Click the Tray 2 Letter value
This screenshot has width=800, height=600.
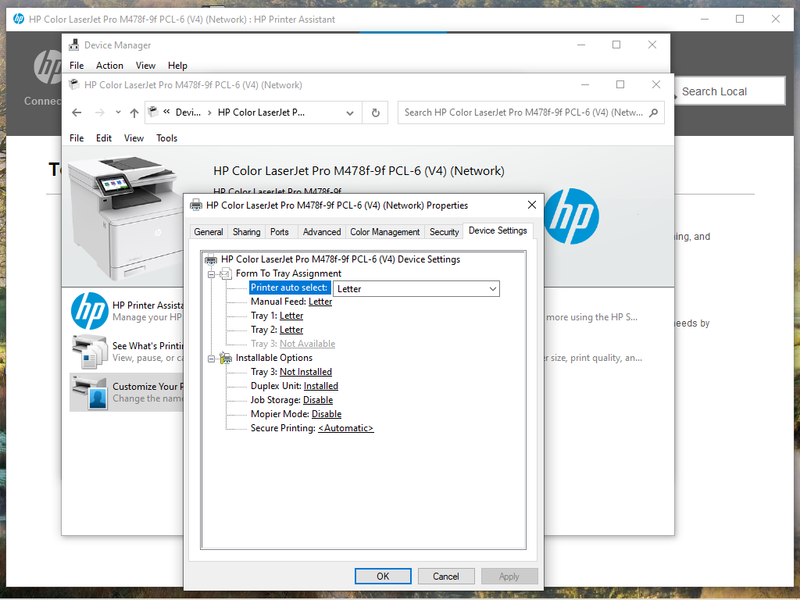pos(291,330)
